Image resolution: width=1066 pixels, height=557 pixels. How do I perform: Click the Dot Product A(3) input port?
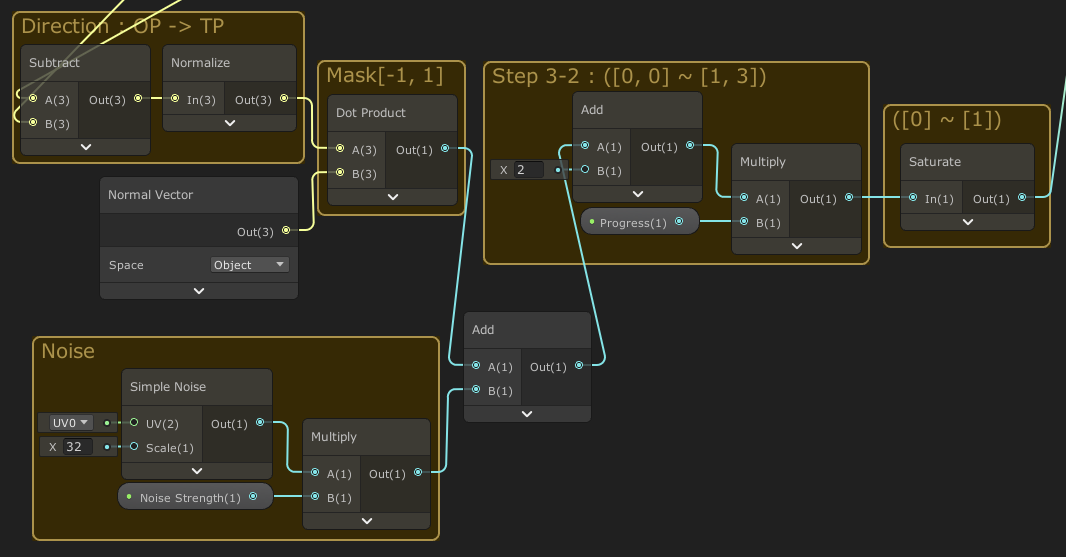point(340,148)
